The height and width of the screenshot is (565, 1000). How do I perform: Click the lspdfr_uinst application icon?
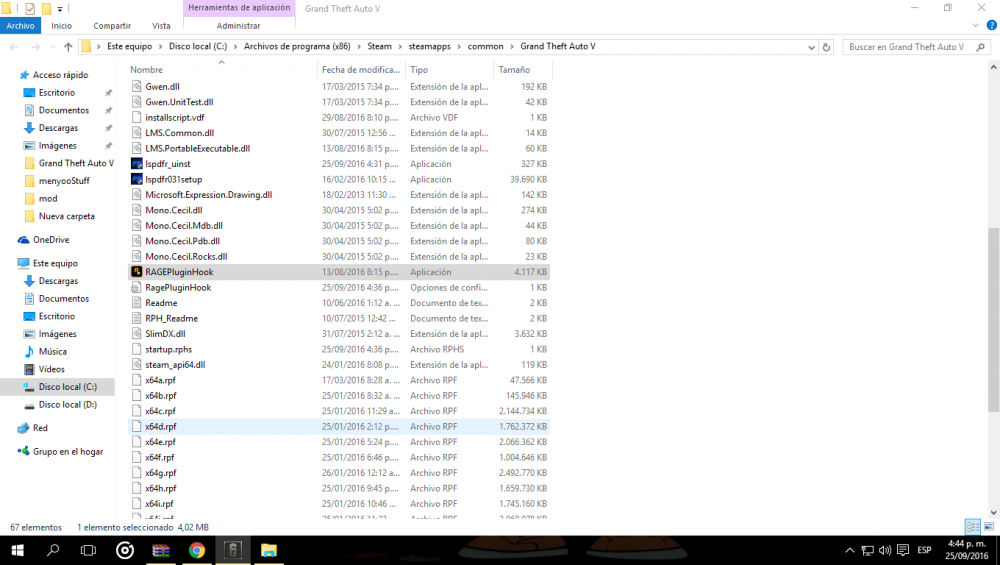pos(136,164)
